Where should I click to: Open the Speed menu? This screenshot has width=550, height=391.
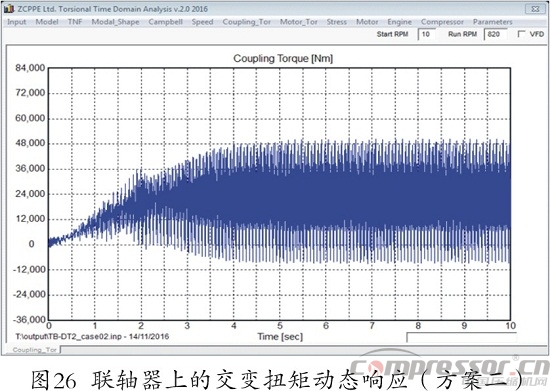click(202, 22)
